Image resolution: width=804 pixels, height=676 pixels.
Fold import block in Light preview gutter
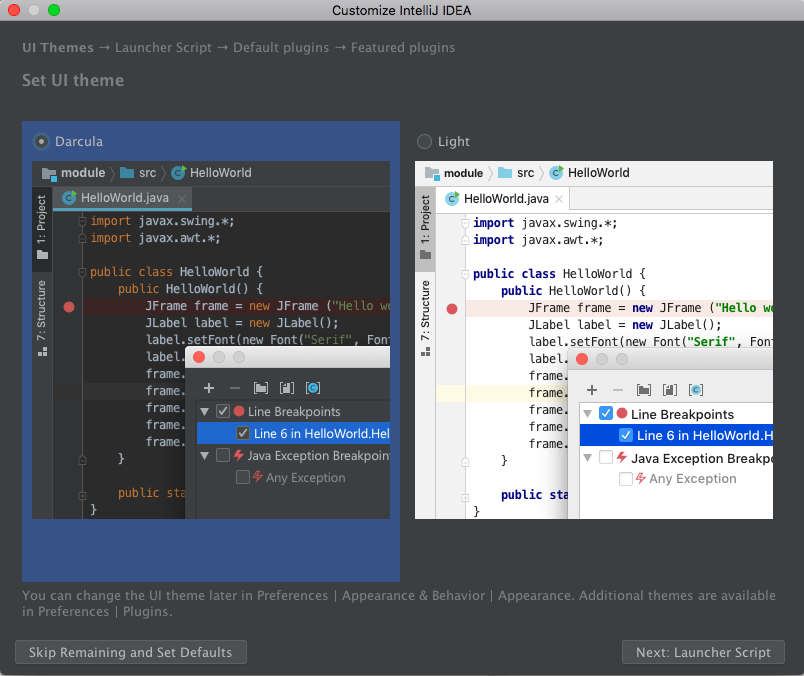tap(465, 223)
